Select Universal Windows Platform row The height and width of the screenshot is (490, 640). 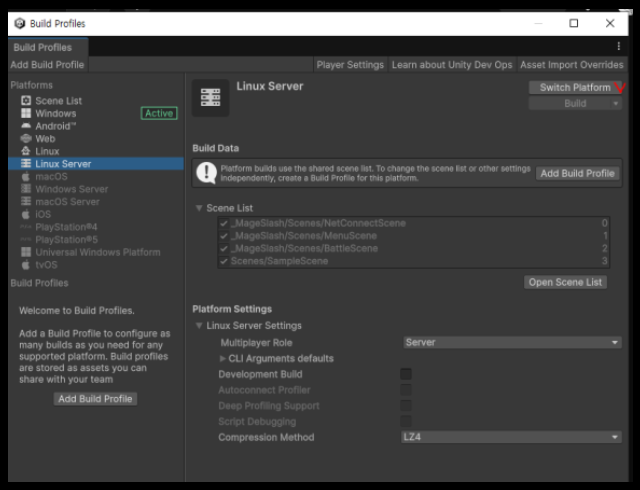tap(96, 252)
